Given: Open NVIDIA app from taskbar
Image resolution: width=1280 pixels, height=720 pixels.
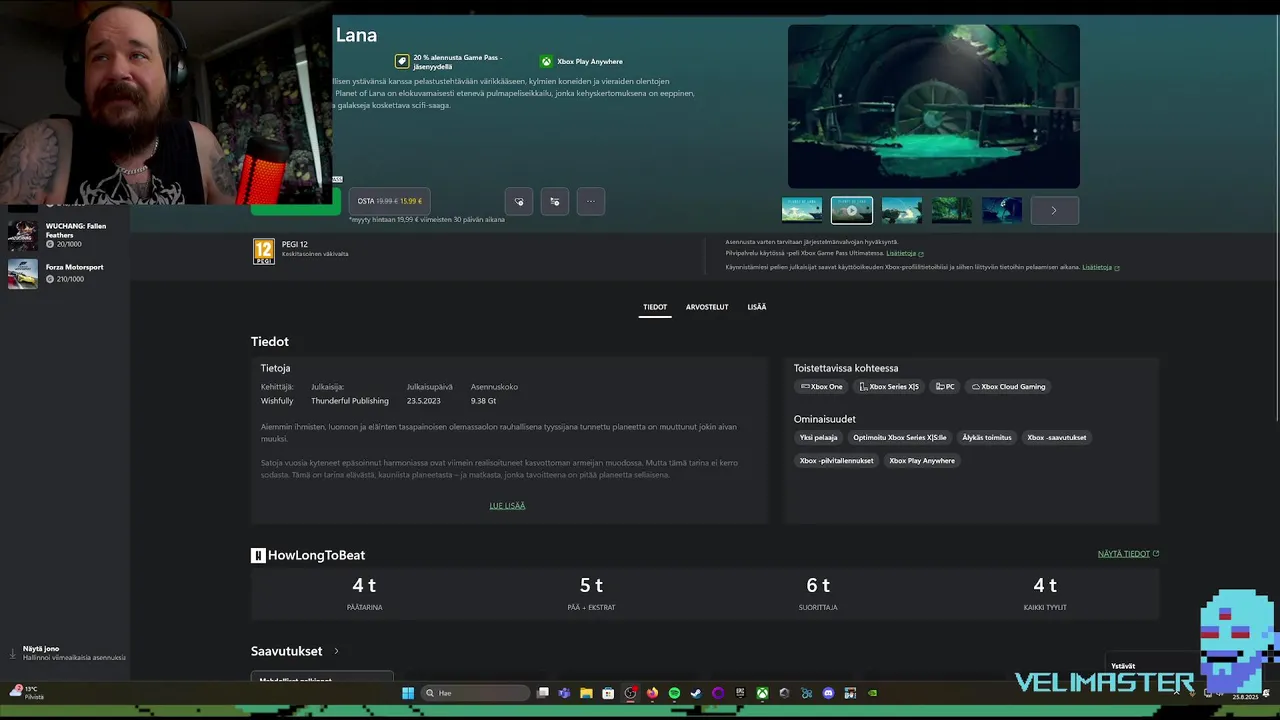Looking at the screenshot, I should (872, 693).
